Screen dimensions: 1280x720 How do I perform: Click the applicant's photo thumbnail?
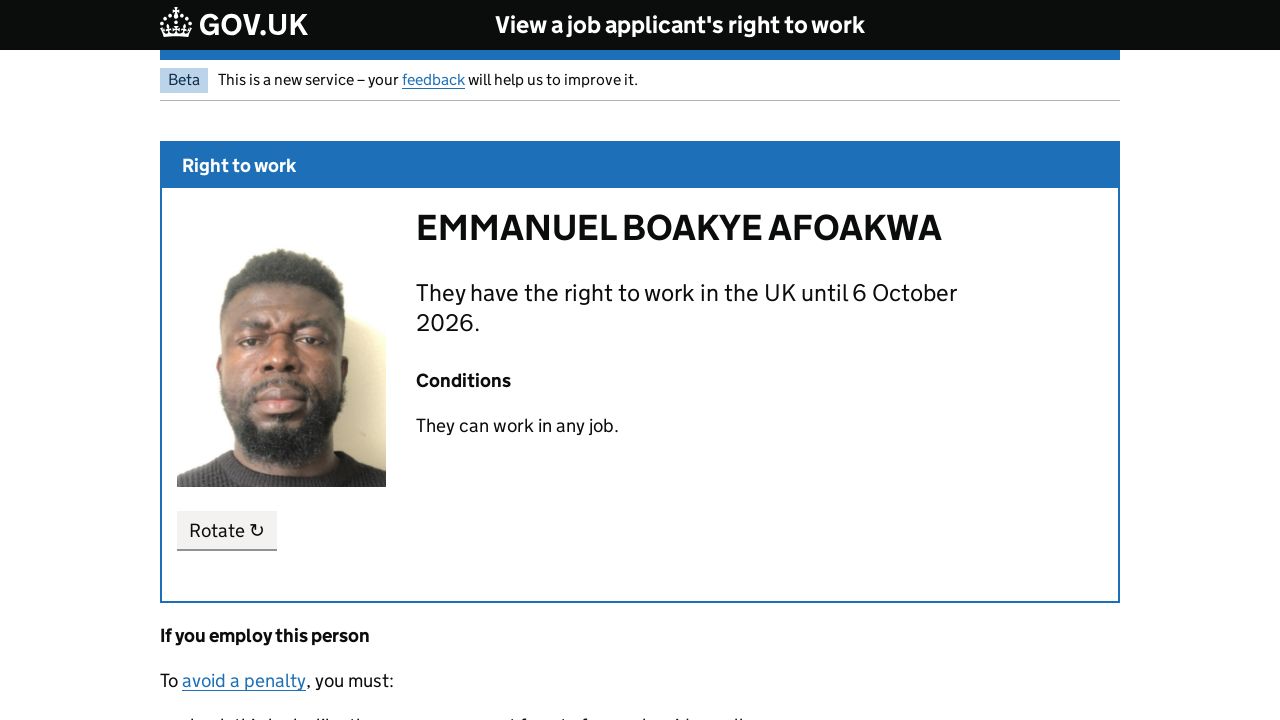pos(281,367)
